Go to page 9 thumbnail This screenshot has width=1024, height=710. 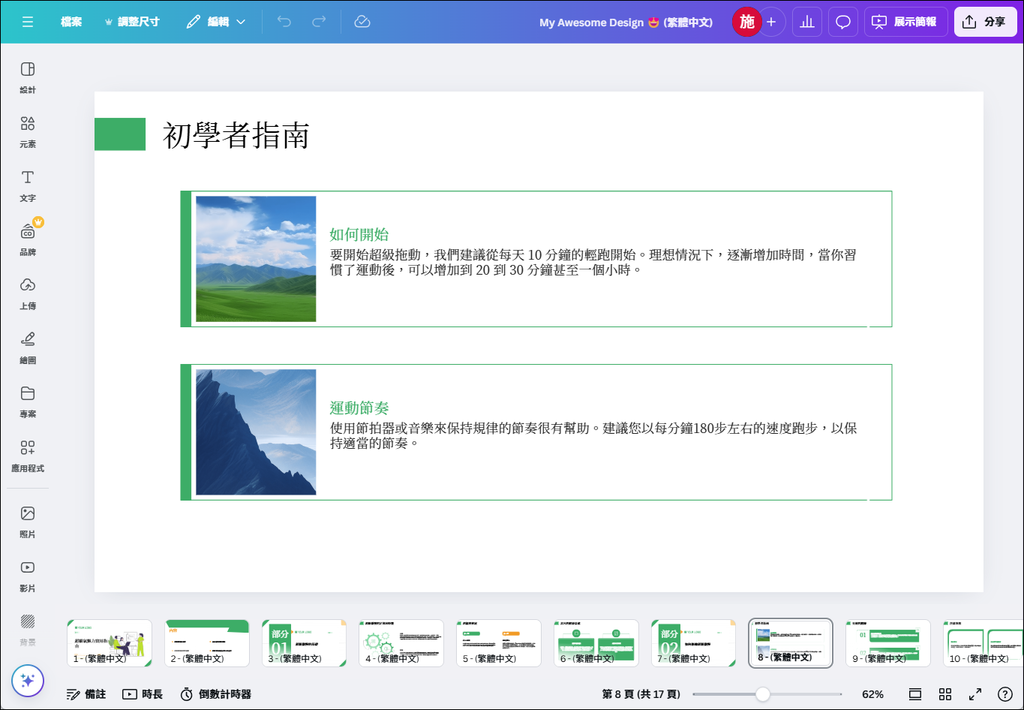pyautogui.click(x=888, y=643)
